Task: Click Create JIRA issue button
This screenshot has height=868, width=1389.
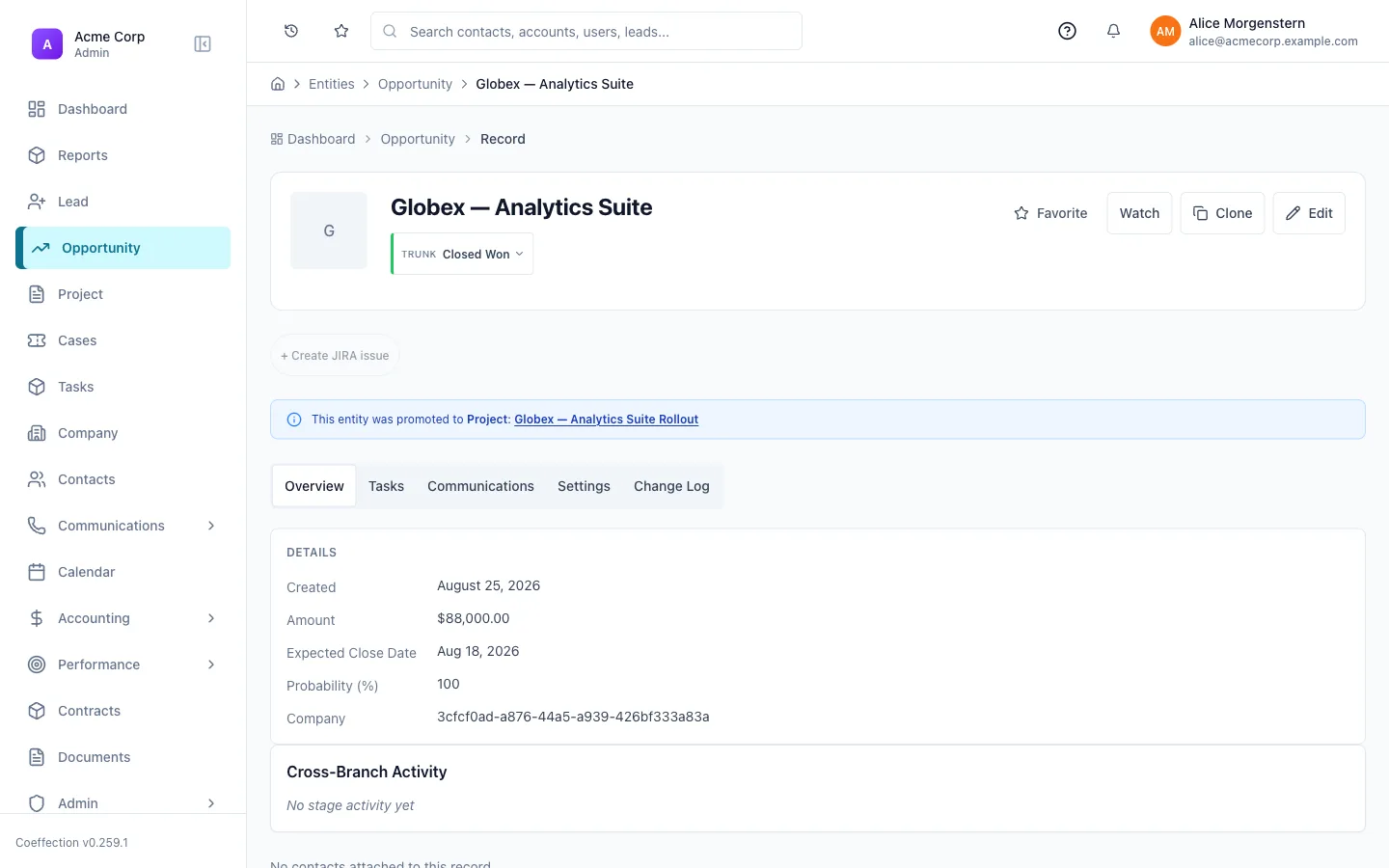Action: 335,356
